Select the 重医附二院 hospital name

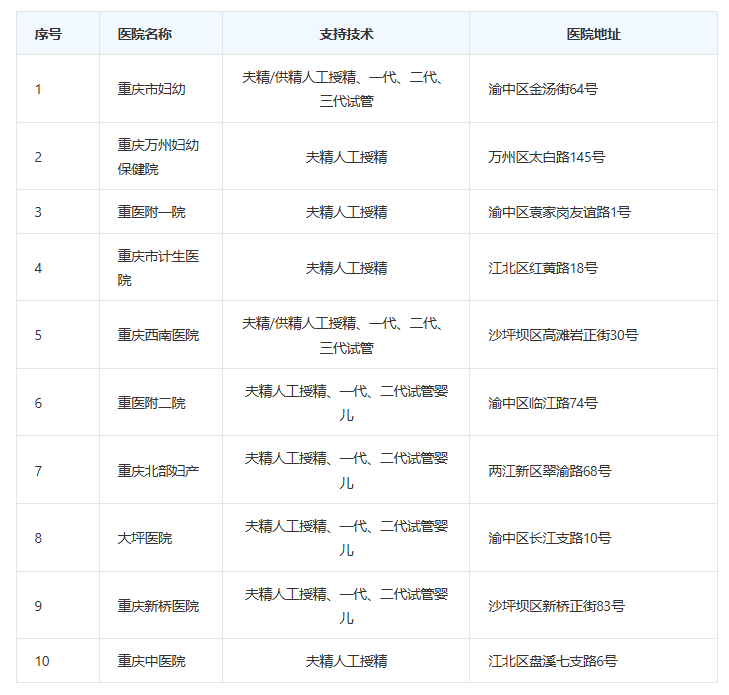point(152,403)
